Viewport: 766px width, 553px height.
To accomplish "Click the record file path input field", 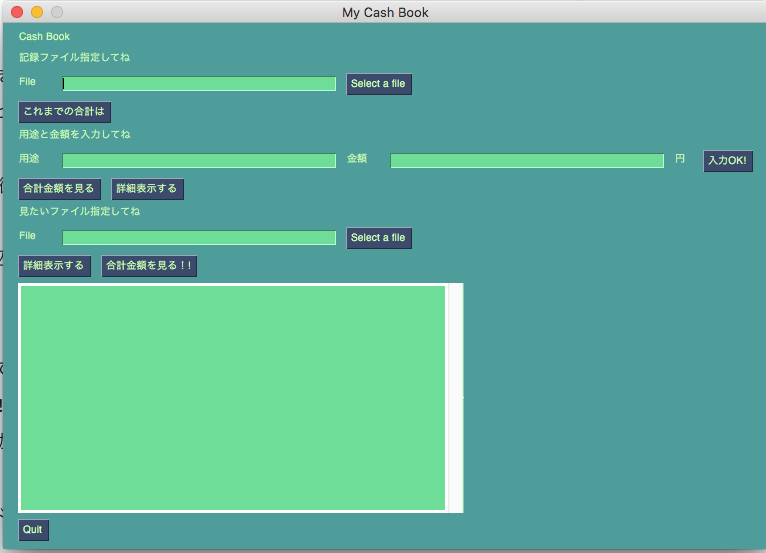I will [199, 84].
